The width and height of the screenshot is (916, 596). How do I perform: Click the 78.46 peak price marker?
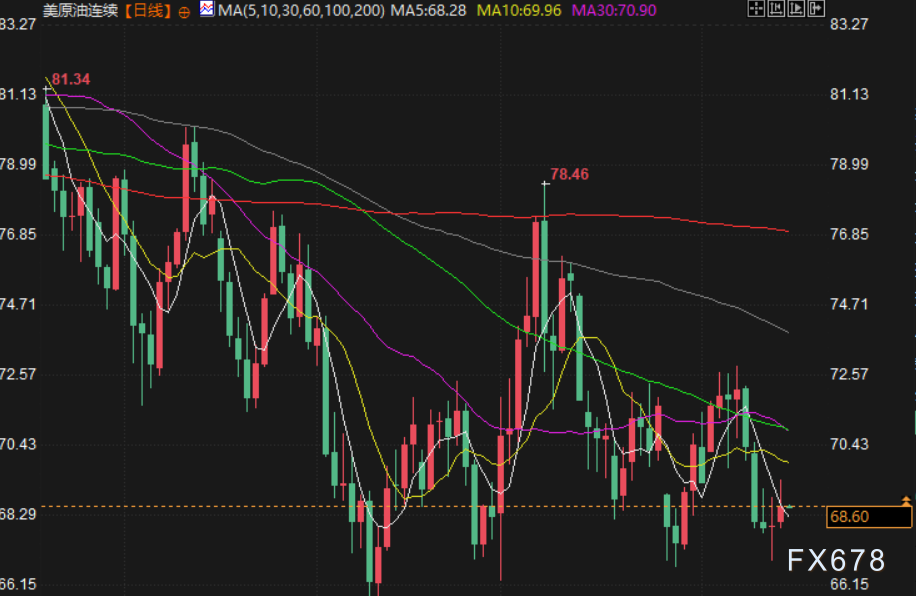(x=569, y=174)
